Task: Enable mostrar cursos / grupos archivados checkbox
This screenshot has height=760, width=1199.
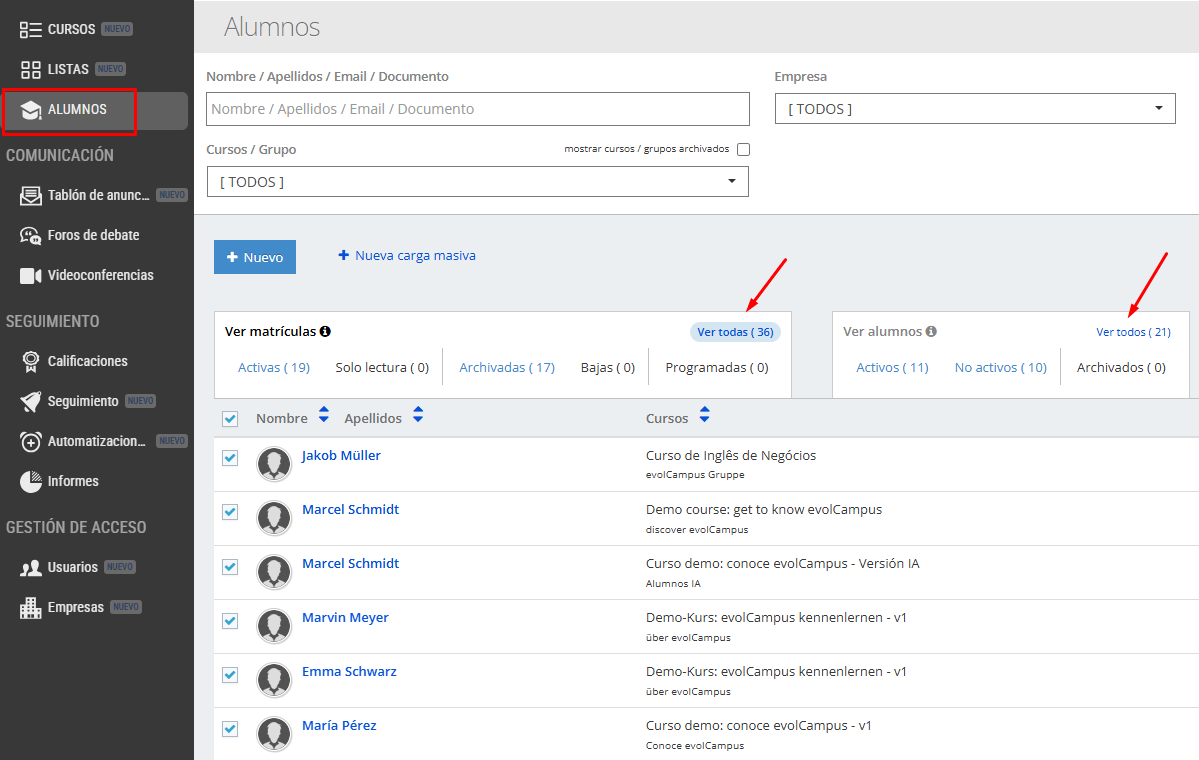Action: click(743, 149)
